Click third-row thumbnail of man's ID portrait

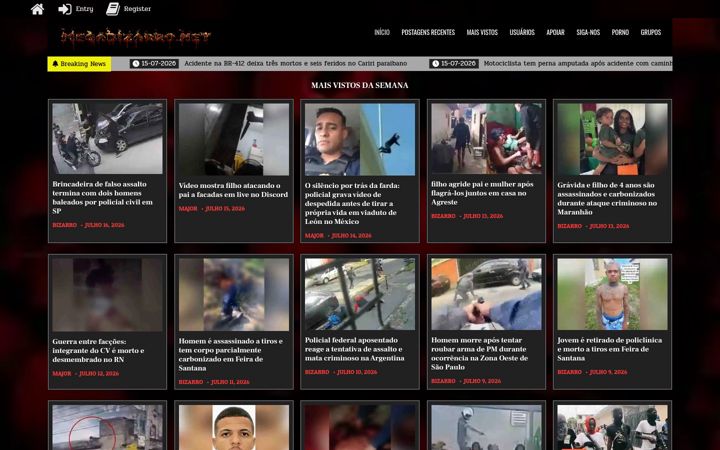click(234, 427)
